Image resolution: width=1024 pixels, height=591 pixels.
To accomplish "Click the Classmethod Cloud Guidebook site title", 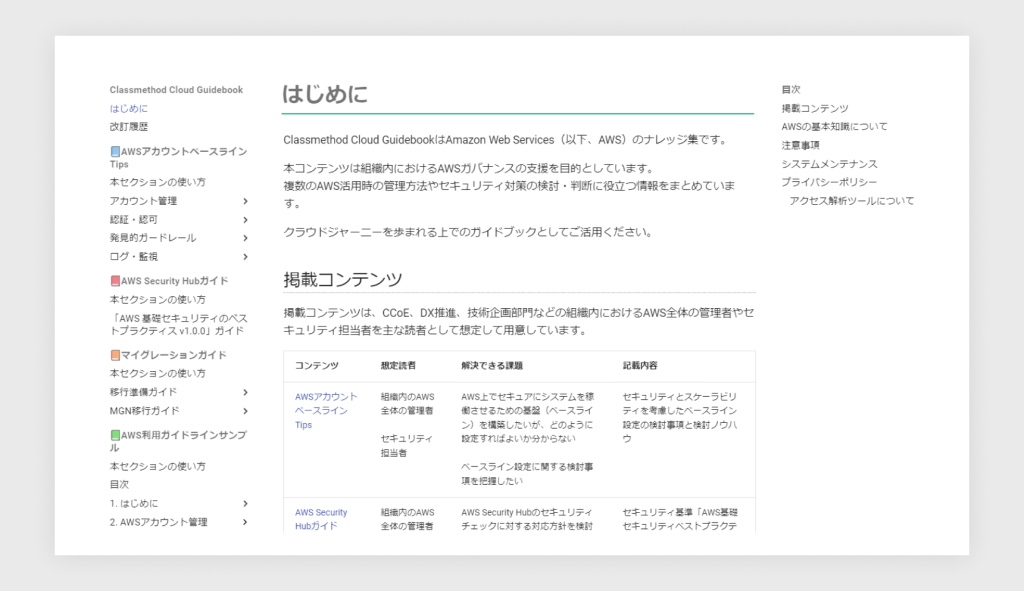I will 176,90.
